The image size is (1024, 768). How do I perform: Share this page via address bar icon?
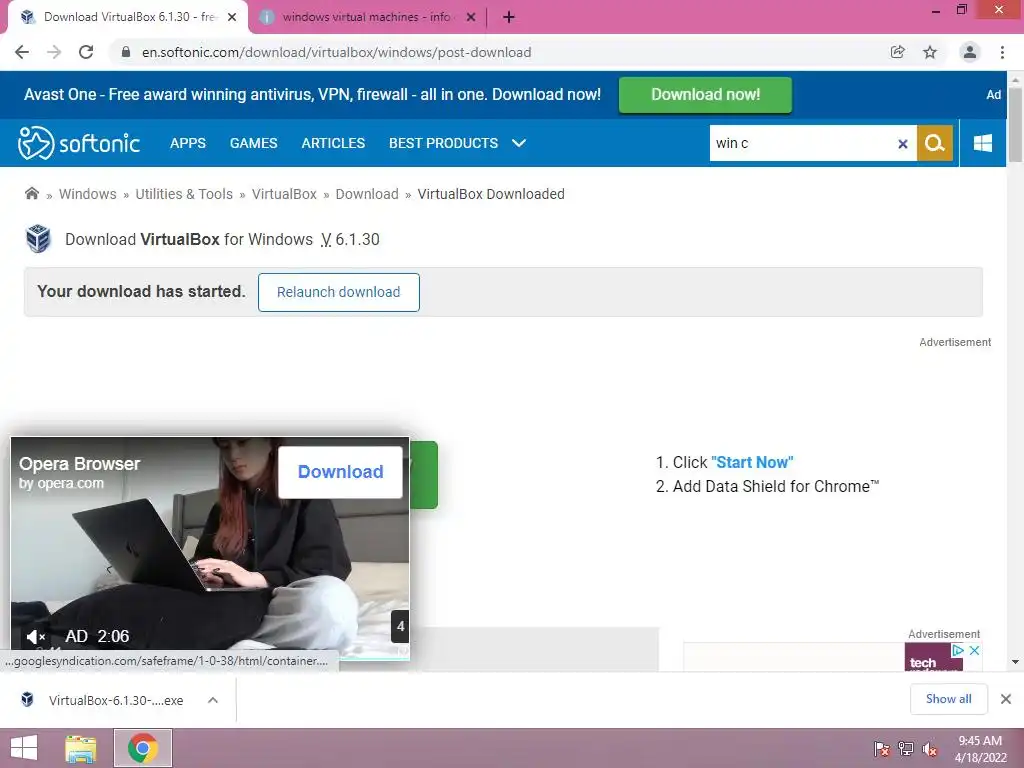(898, 52)
